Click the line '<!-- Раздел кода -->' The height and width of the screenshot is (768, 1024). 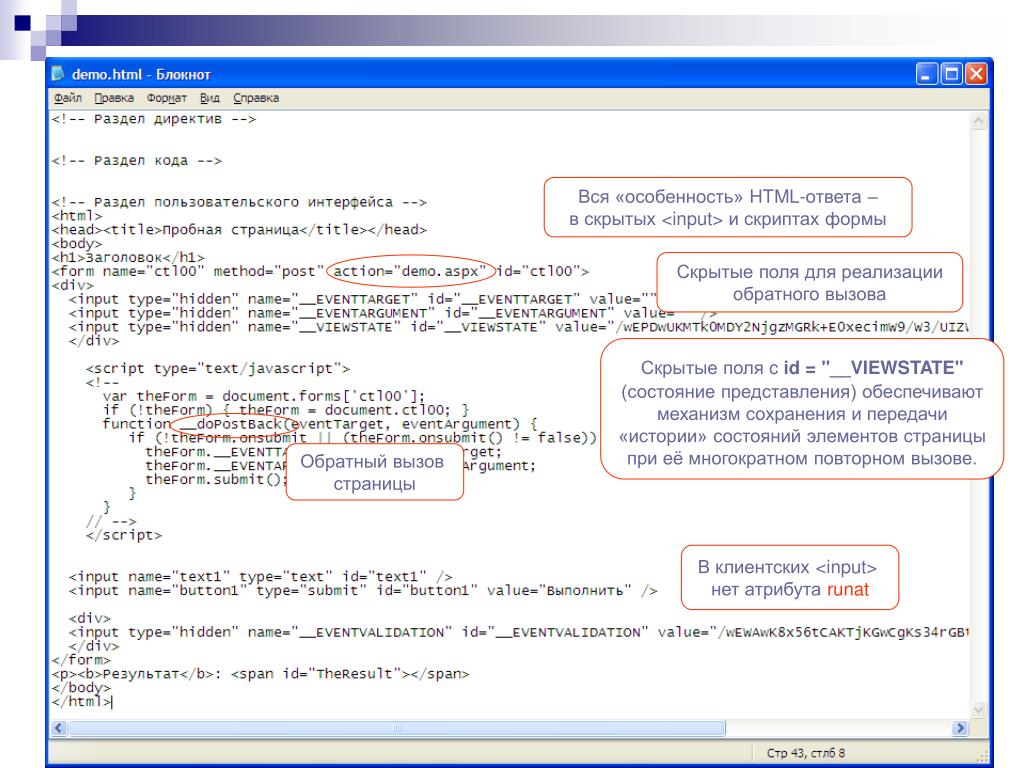click(136, 161)
